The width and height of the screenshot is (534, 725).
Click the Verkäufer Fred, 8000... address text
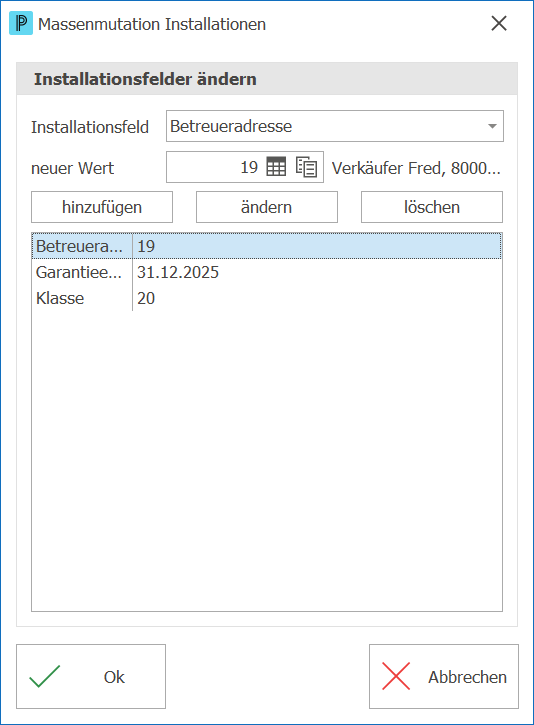coord(416,168)
